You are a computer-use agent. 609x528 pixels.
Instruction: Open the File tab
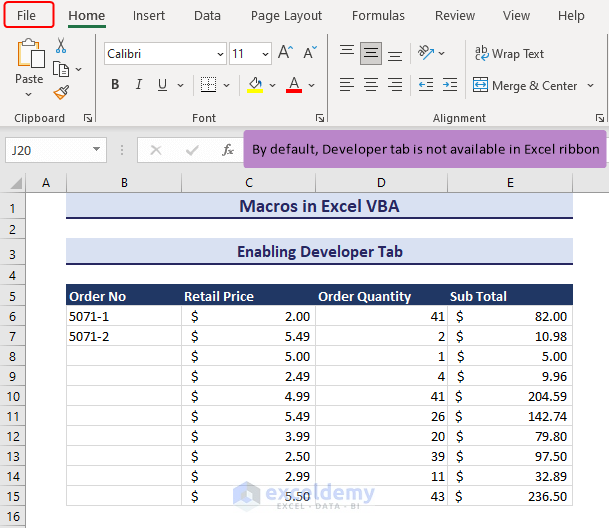26,15
